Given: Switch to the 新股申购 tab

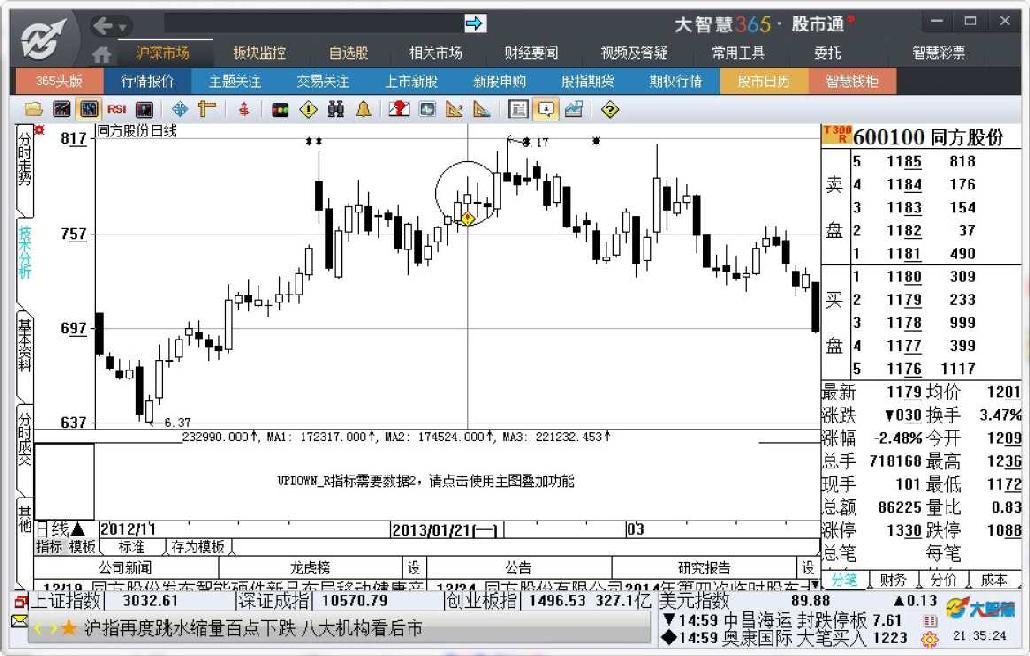Looking at the screenshot, I should click(500, 81).
